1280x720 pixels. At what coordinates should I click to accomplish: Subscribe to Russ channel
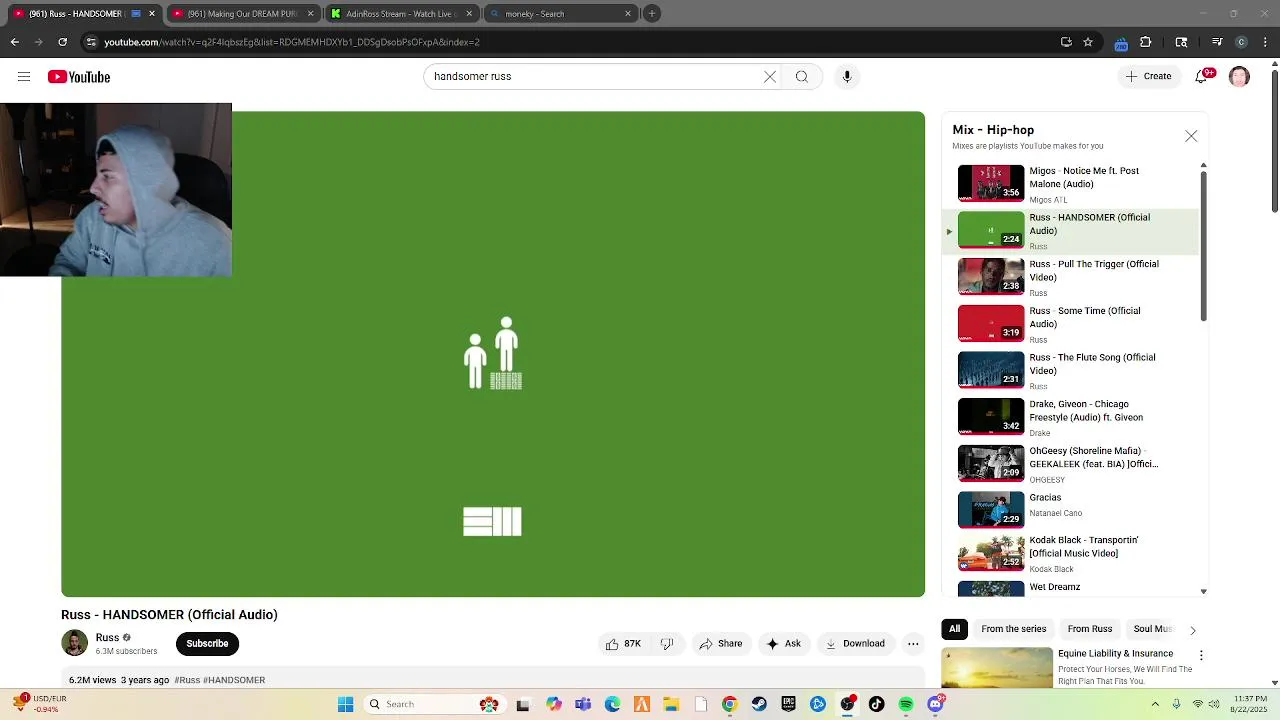pyautogui.click(x=207, y=643)
